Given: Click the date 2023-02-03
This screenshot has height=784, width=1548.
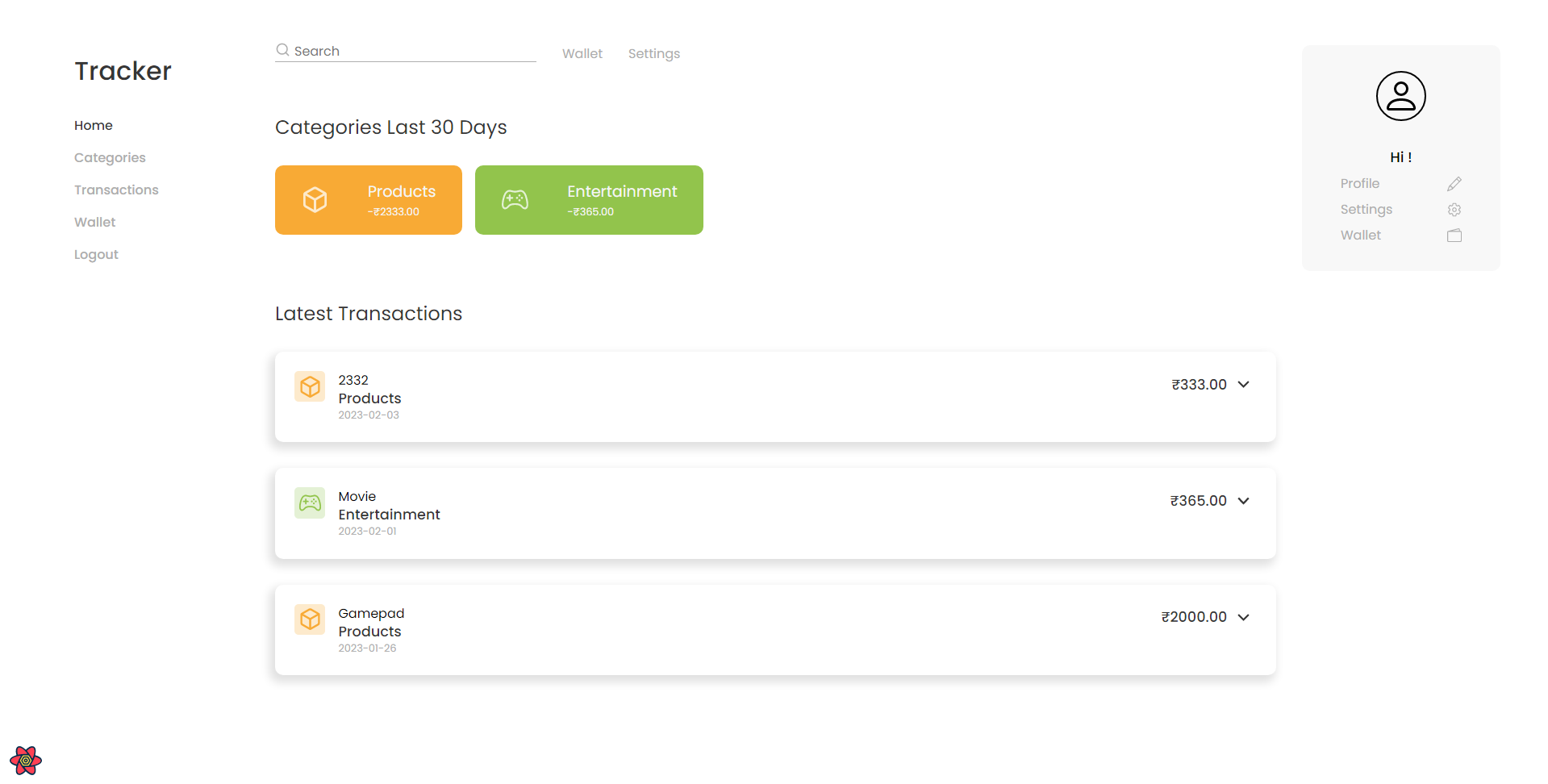Looking at the screenshot, I should coord(369,415).
